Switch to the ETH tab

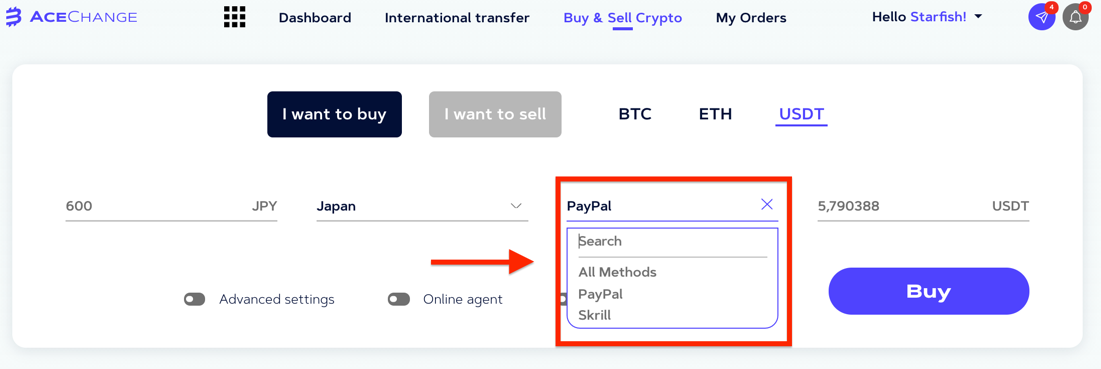click(x=716, y=114)
